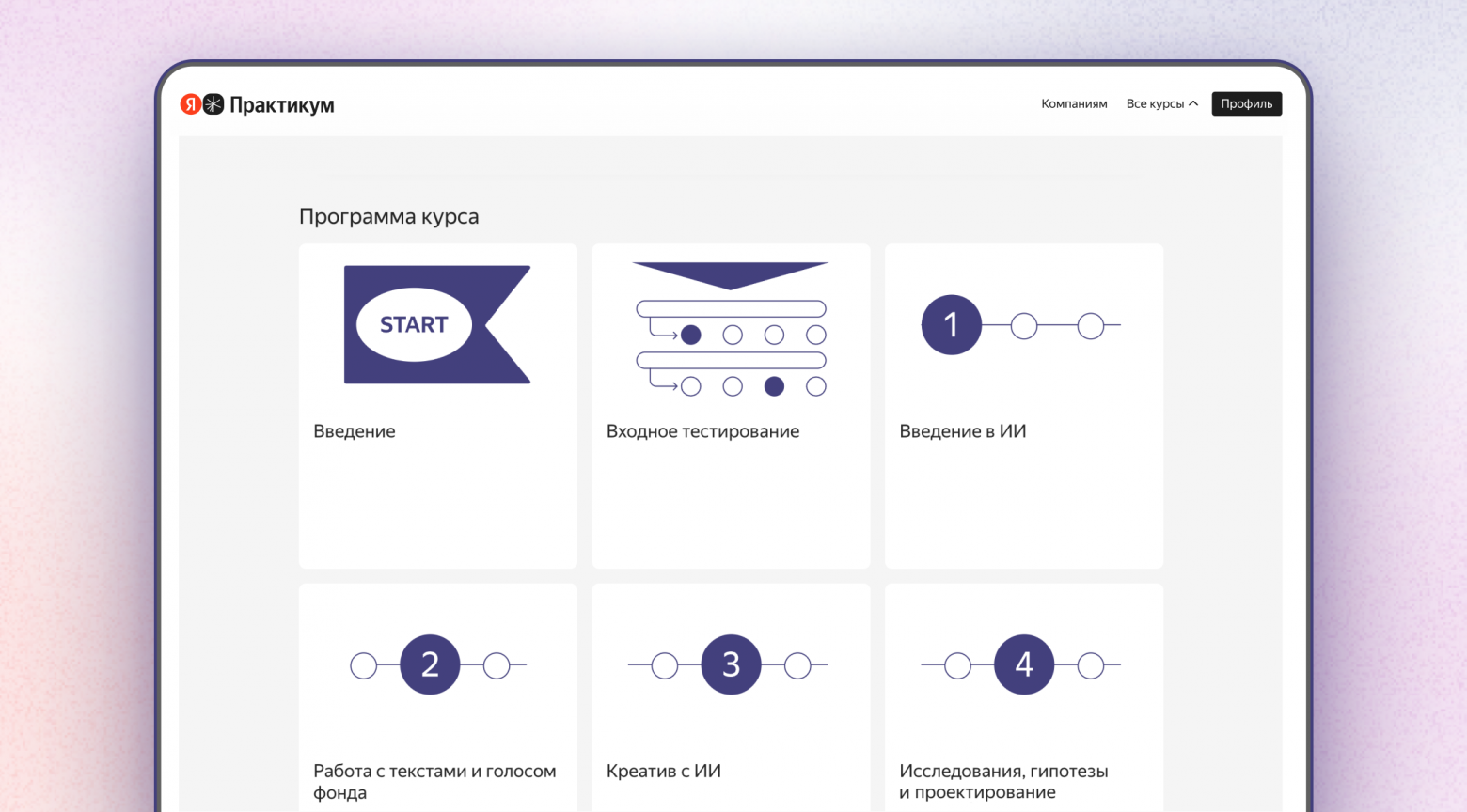
Task: Click the number 1 step circle
Action: pyautogui.click(x=951, y=325)
